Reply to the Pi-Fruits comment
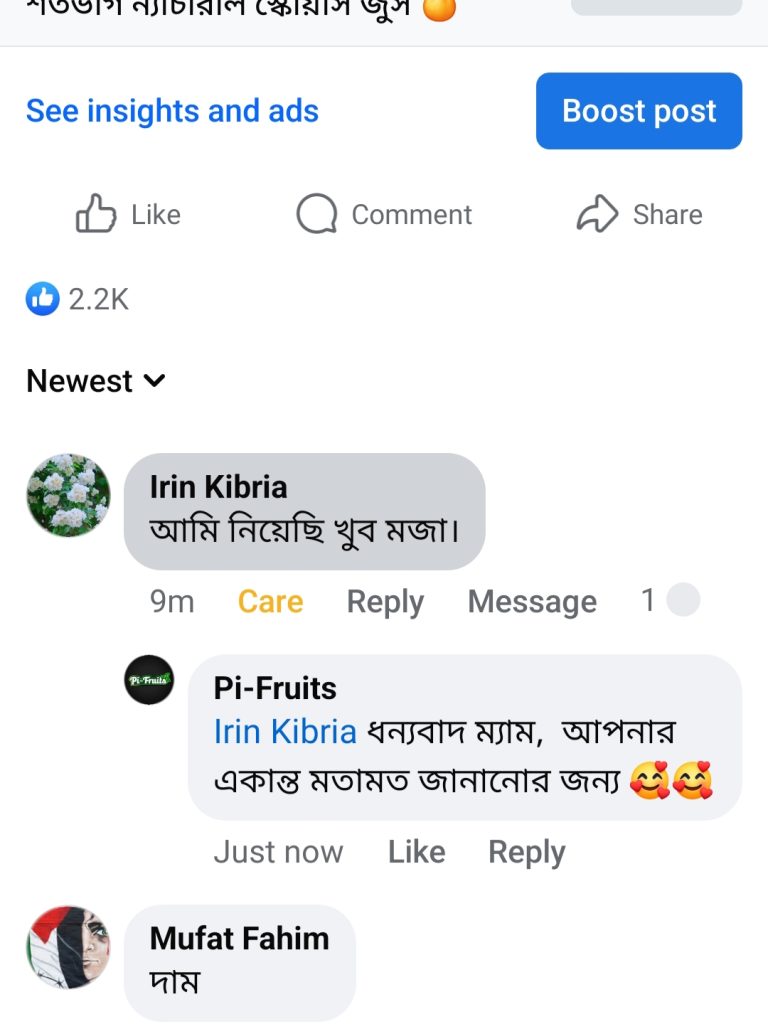The image size is (768, 1024). tap(526, 852)
